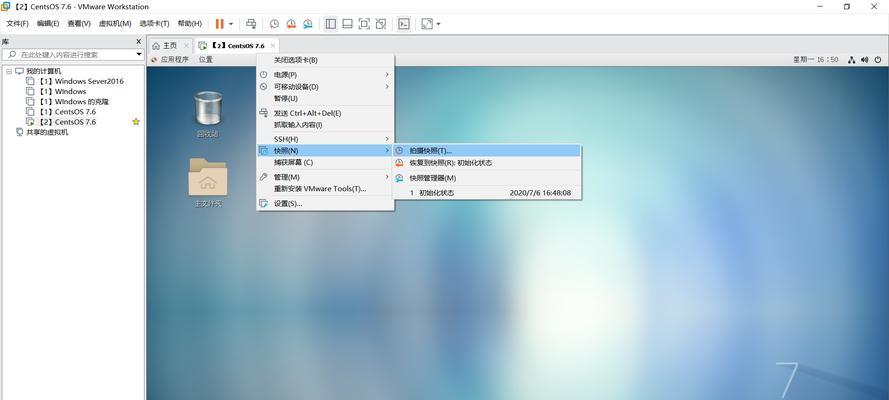Image resolution: width=889 pixels, height=400 pixels.
Task: Expand 管理(M) submenu
Action: pos(325,177)
